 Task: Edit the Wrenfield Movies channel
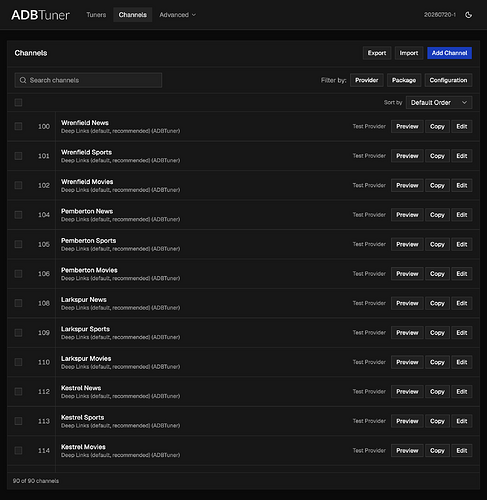point(462,185)
